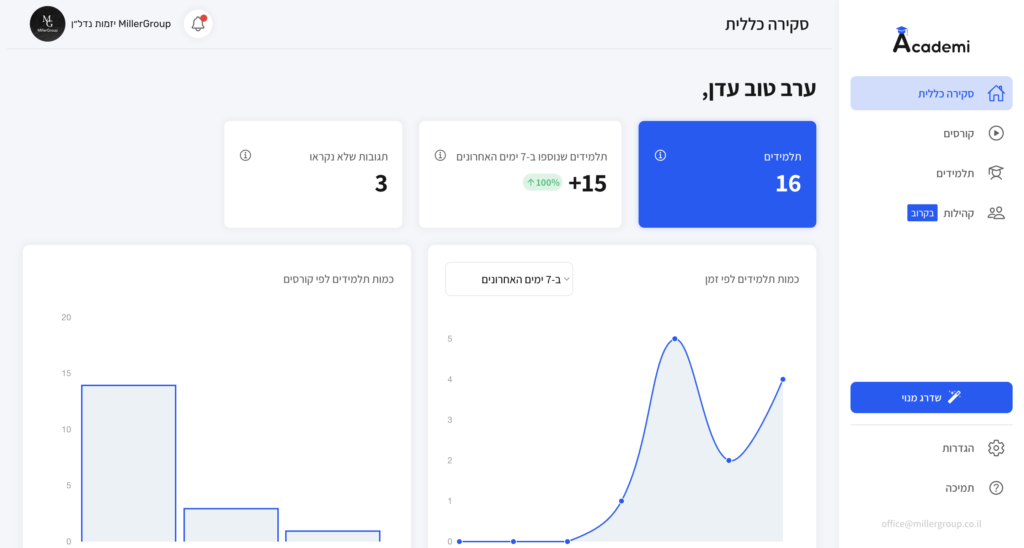Click info icon on new students 7-day card

pyautogui.click(x=440, y=156)
